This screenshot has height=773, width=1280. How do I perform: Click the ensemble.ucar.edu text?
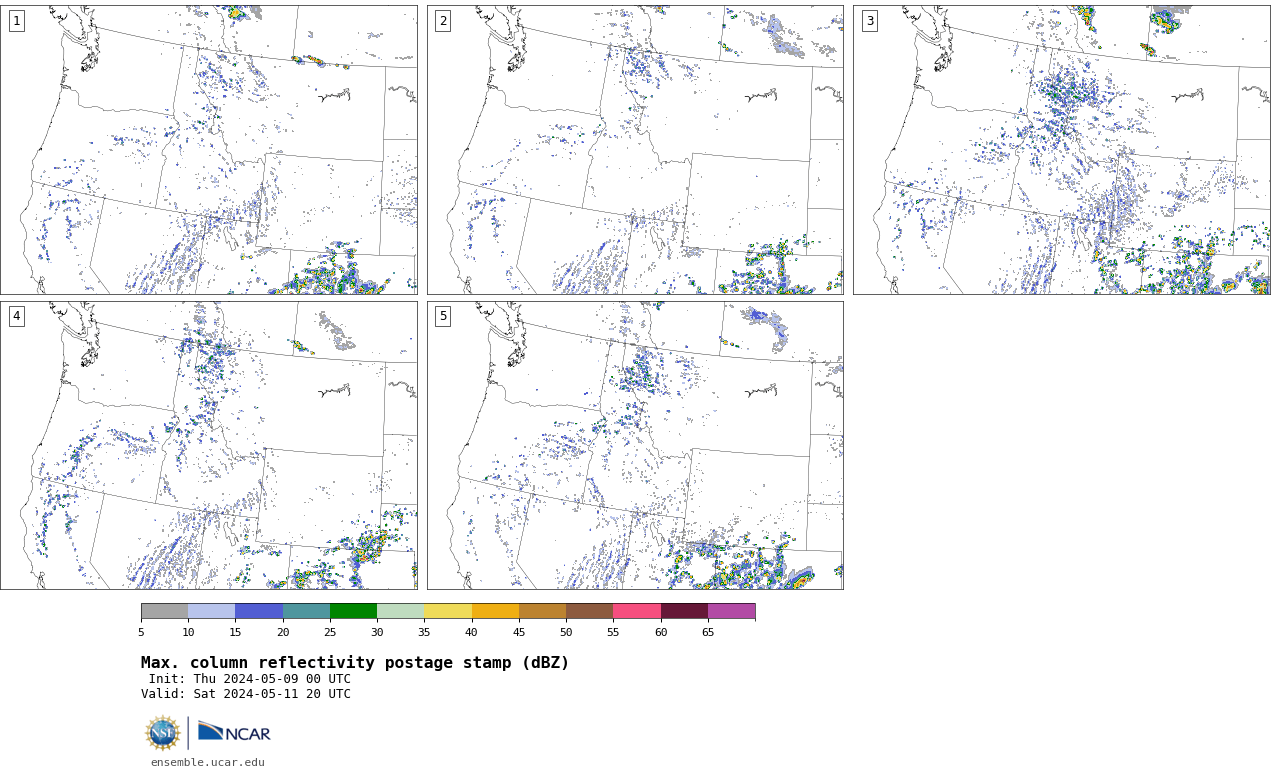(x=208, y=763)
